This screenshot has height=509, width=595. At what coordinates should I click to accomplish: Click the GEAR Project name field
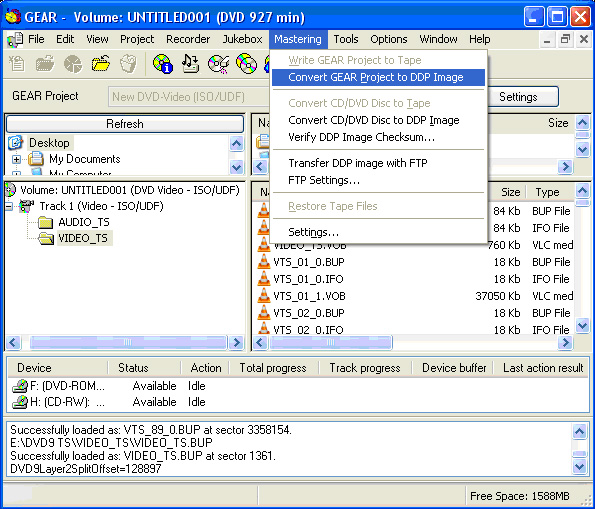(189, 97)
